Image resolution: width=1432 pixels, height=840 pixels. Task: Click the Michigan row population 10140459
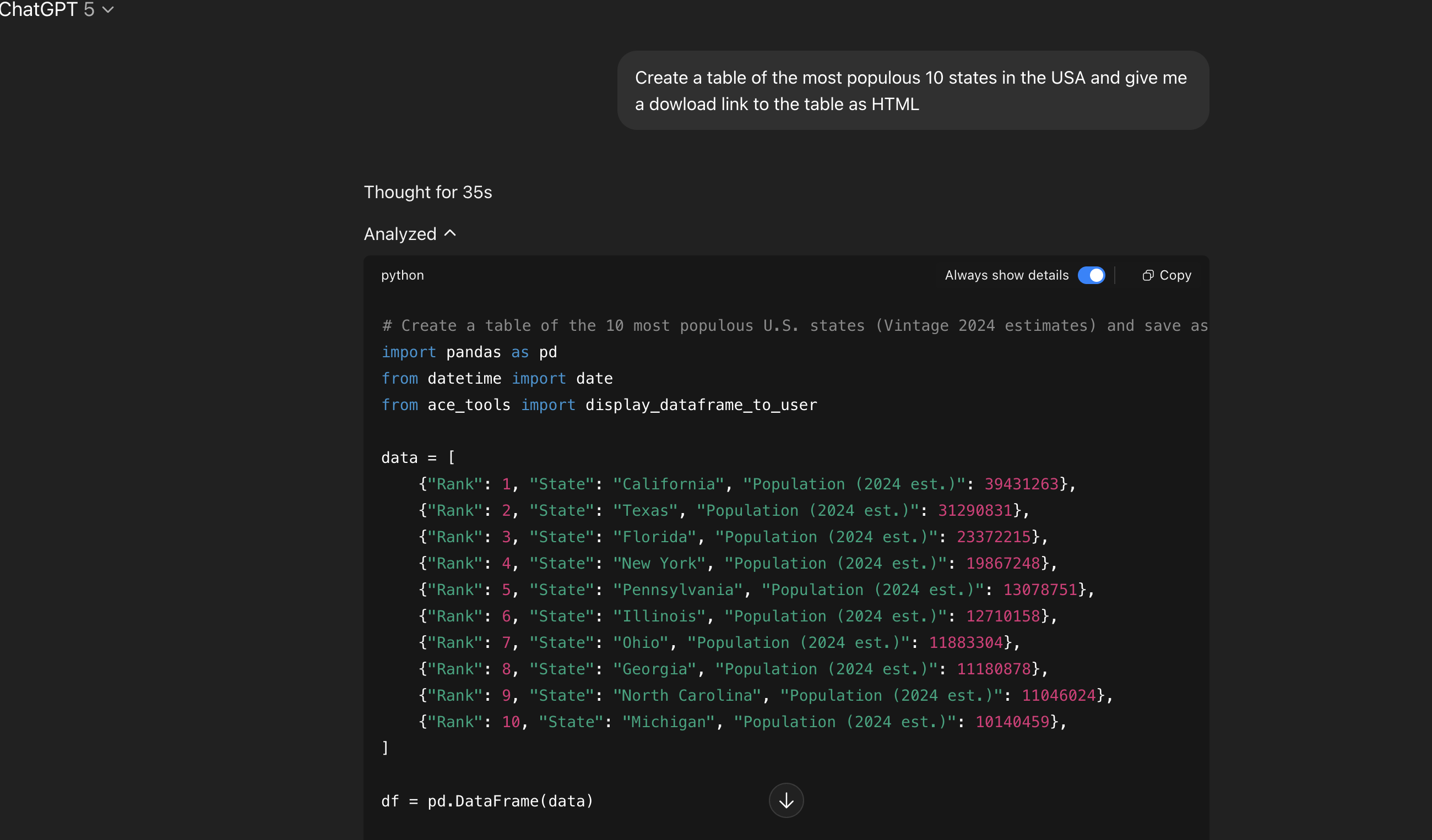point(1012,722)
